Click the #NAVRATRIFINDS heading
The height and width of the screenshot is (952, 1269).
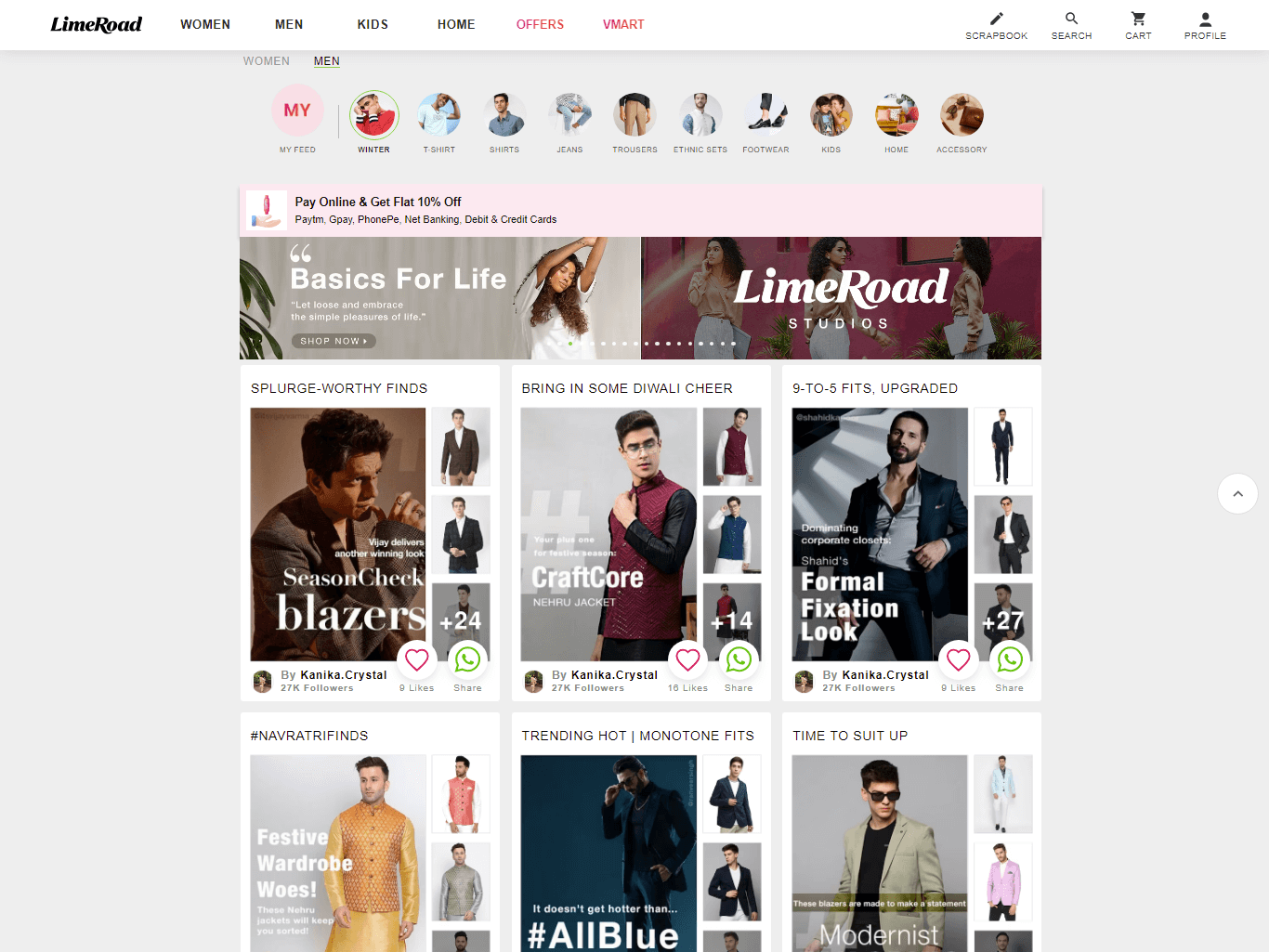pyautogui.click(x=309, y=736)
